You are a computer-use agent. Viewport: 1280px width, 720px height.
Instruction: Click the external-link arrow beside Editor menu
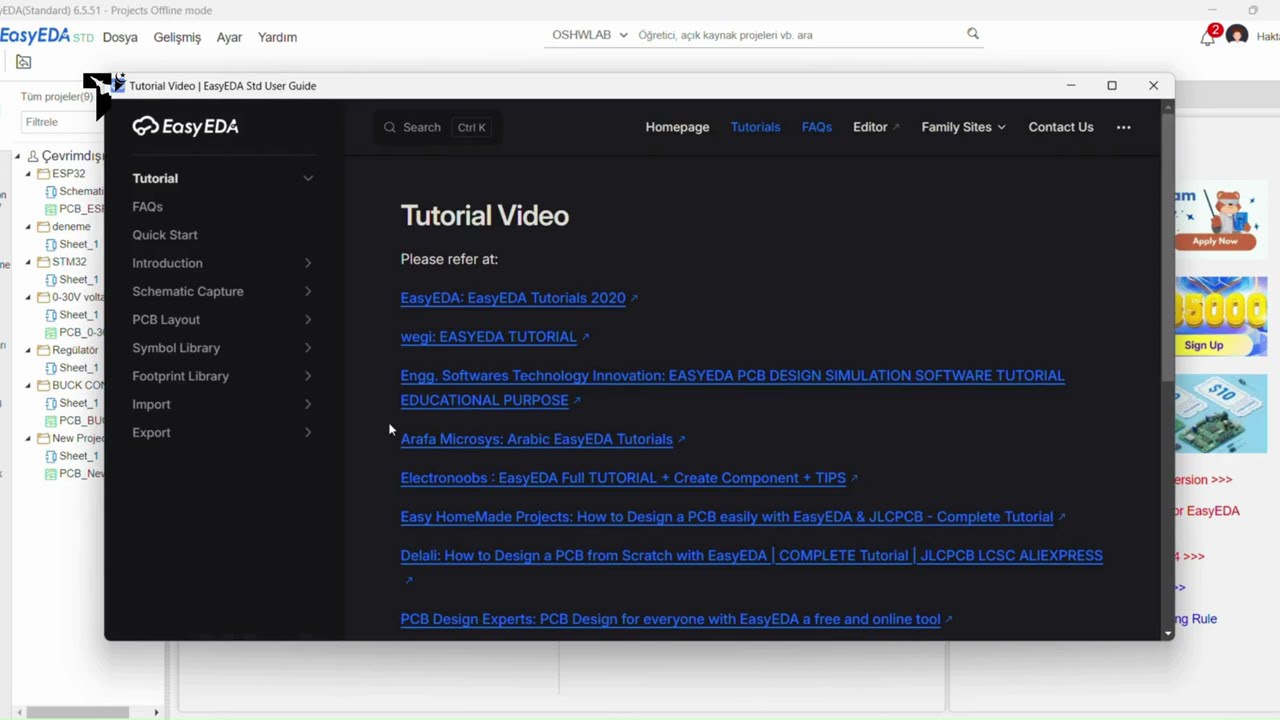pos(896,127)
